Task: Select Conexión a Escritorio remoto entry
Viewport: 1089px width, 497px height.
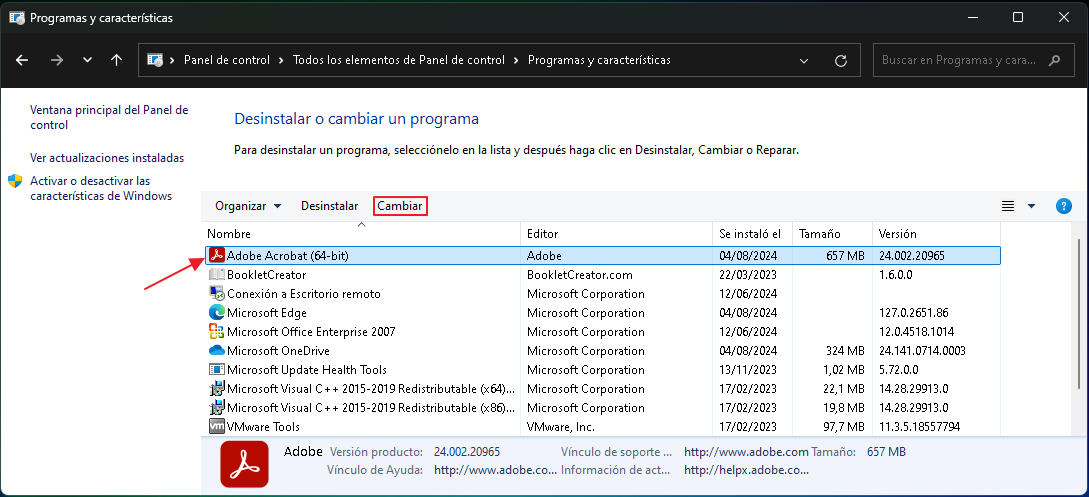Action: coord(304,294)
